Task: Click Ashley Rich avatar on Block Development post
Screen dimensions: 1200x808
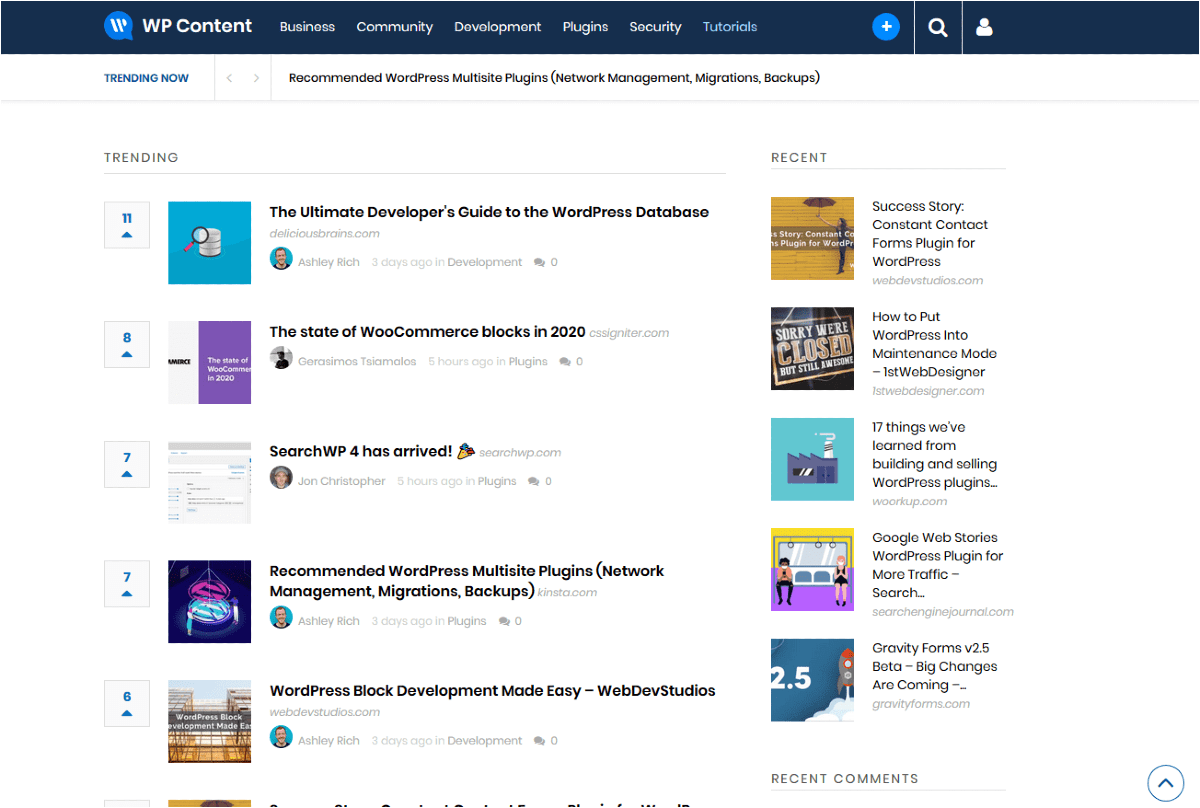Action: (x=281, y=737)
